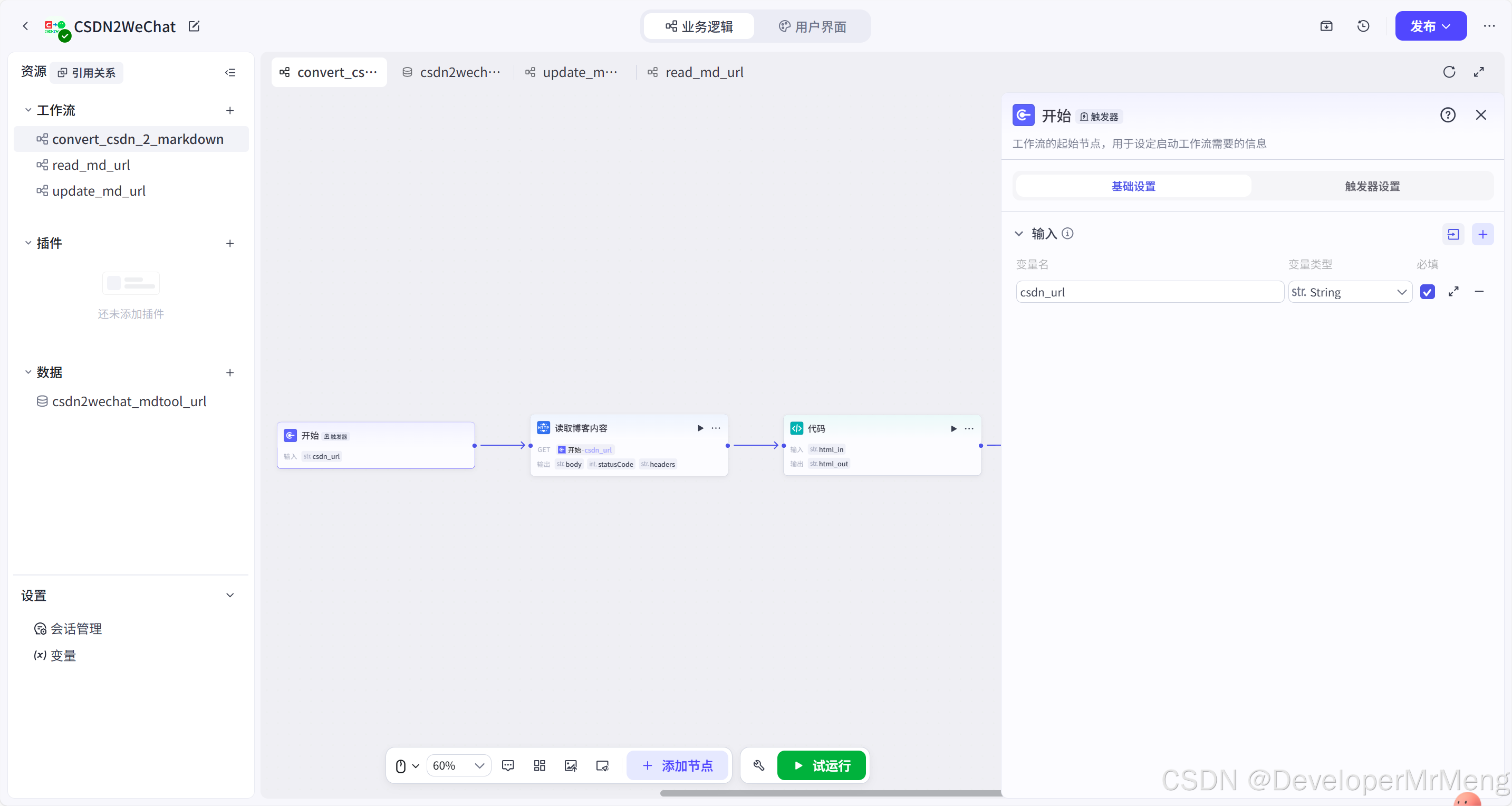This screenshot has height=806, width=1512.
Task: Run the 读取博客内容 node play icon
Action: [x=700, y=428]
